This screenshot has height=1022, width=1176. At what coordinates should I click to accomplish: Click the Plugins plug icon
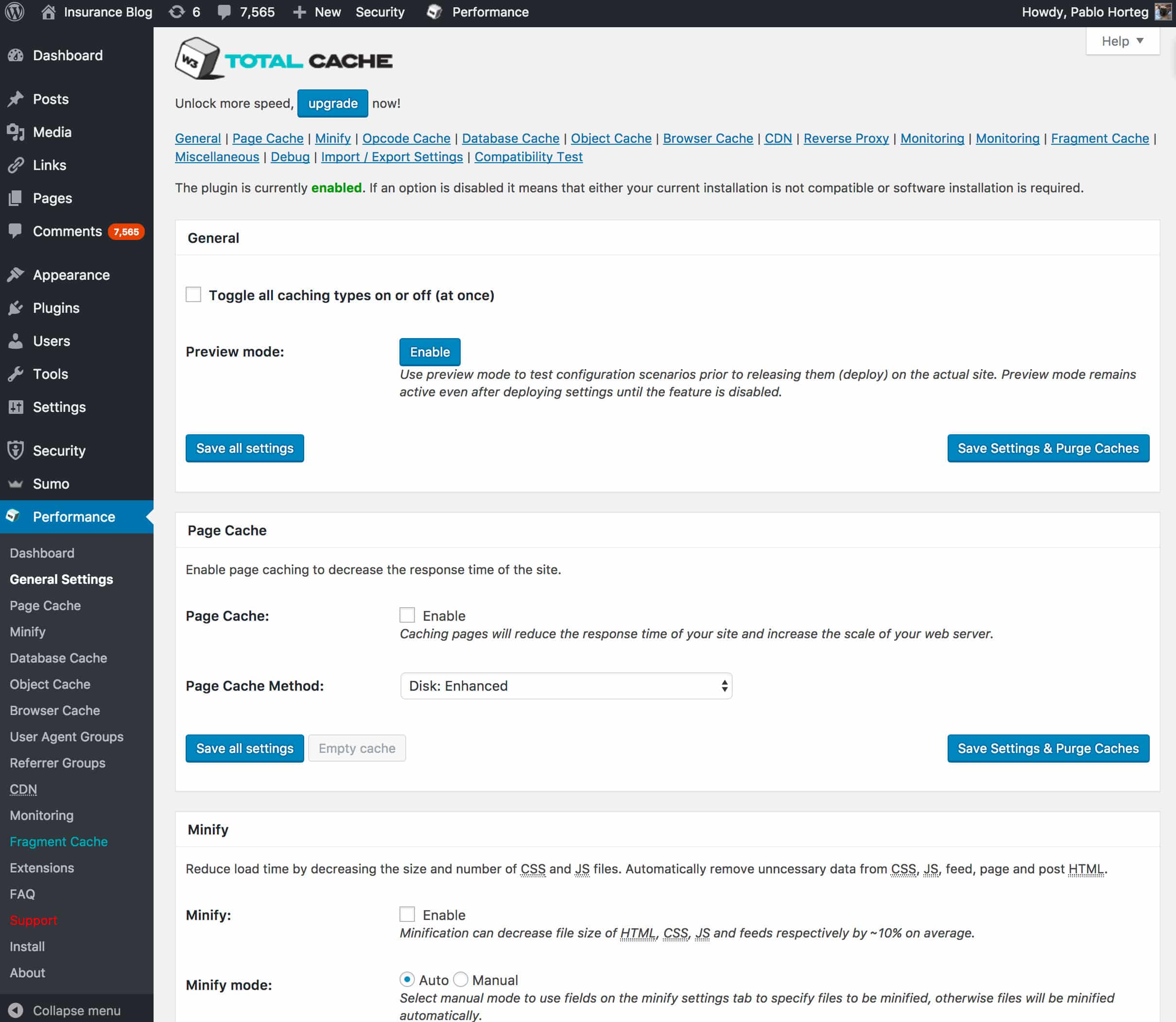16,308
